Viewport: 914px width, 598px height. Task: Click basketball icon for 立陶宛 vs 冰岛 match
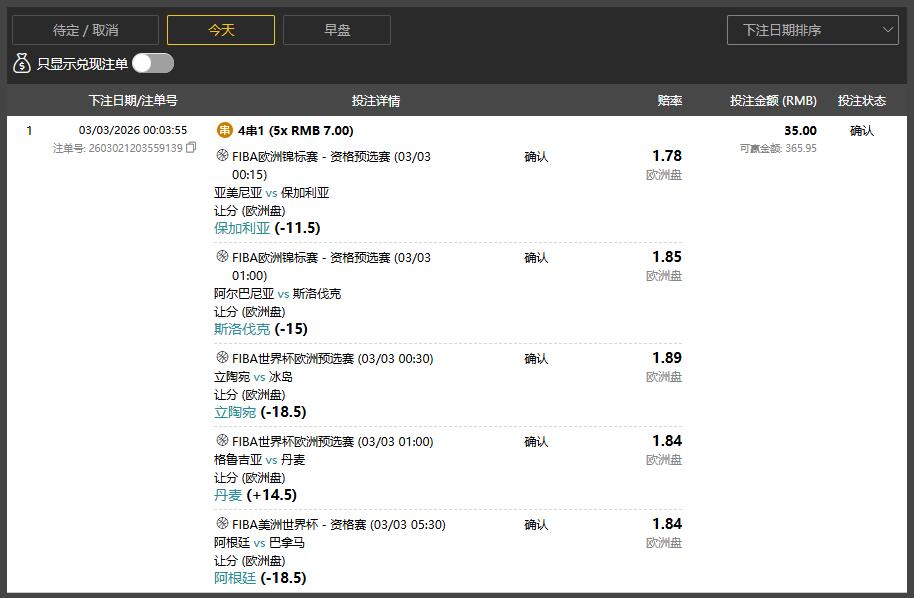[x=222, y=357]
